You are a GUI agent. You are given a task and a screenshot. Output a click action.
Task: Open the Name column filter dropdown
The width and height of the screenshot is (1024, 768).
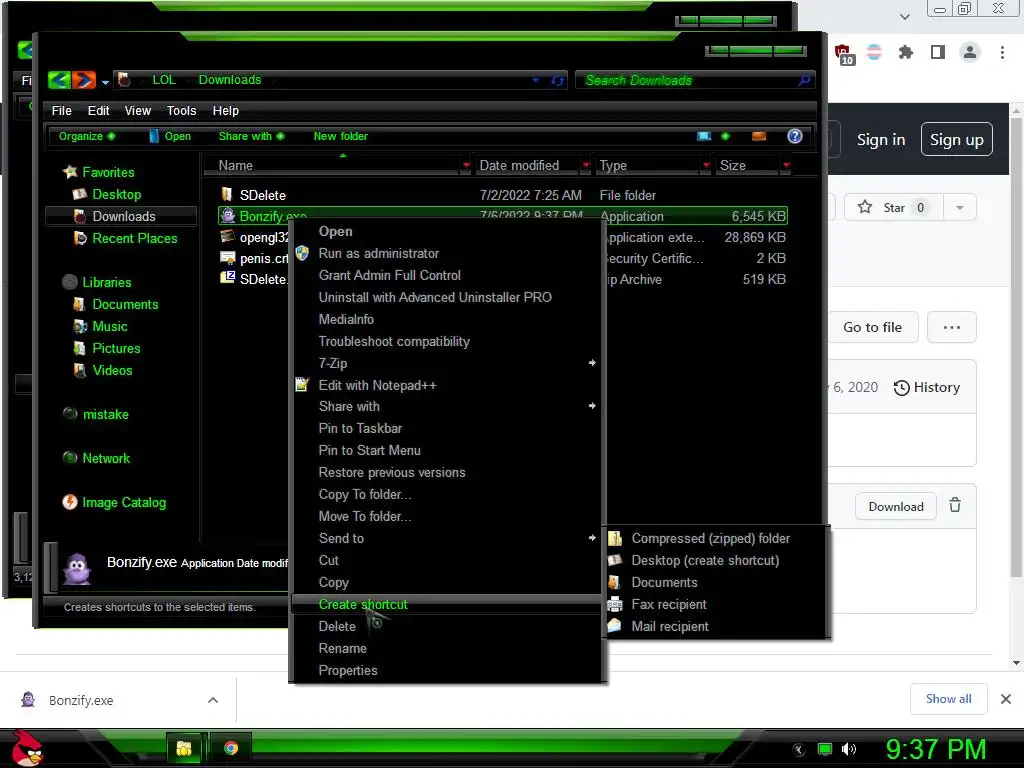(466, 165)
